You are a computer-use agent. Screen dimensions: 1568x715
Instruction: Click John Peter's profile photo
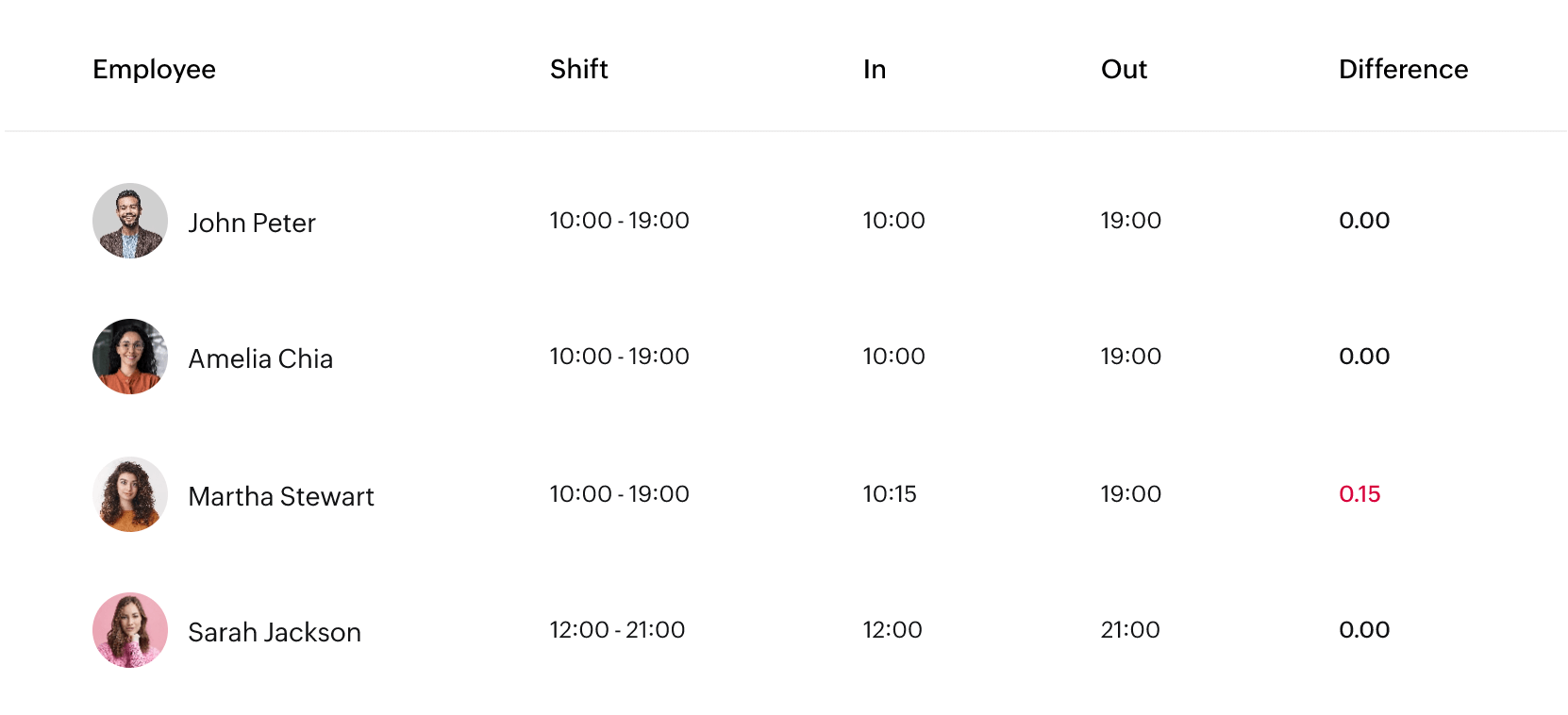point(129,220)
